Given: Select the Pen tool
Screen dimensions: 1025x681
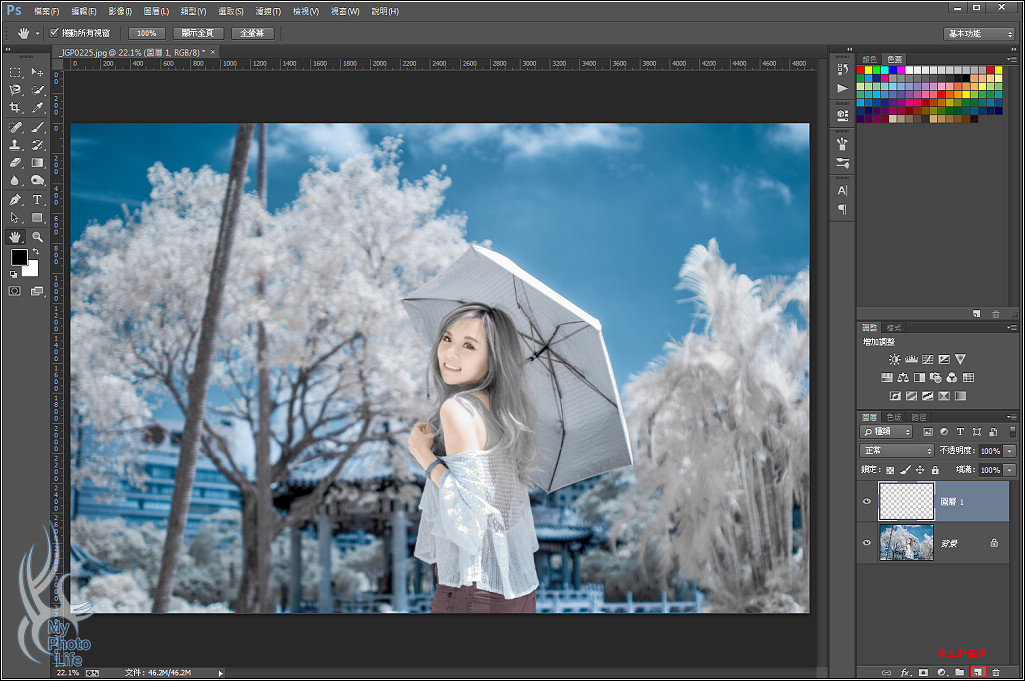Looking at the screenshot, I should pos(15,199).
